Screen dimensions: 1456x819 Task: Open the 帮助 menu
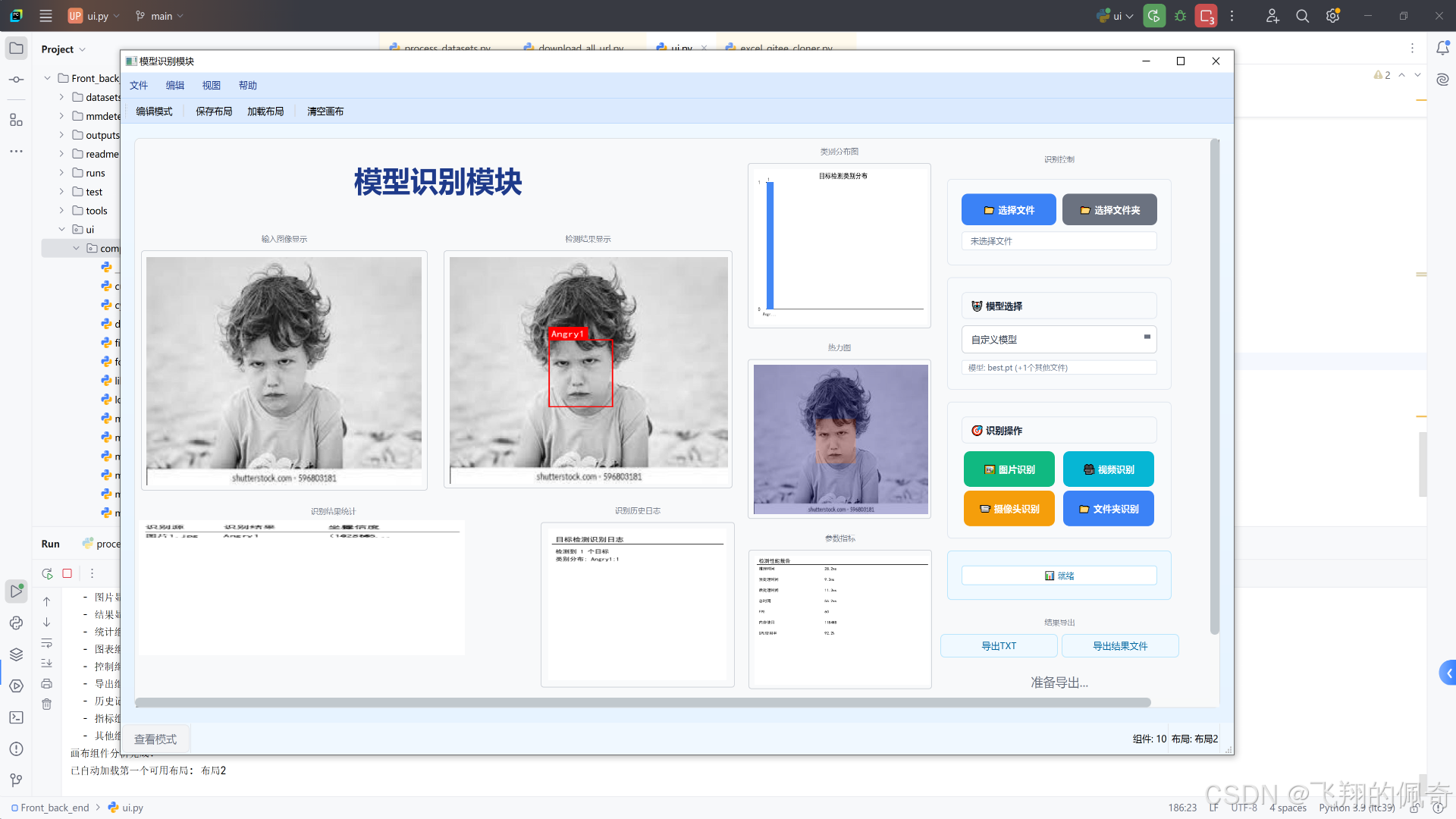tap(248, 86)
